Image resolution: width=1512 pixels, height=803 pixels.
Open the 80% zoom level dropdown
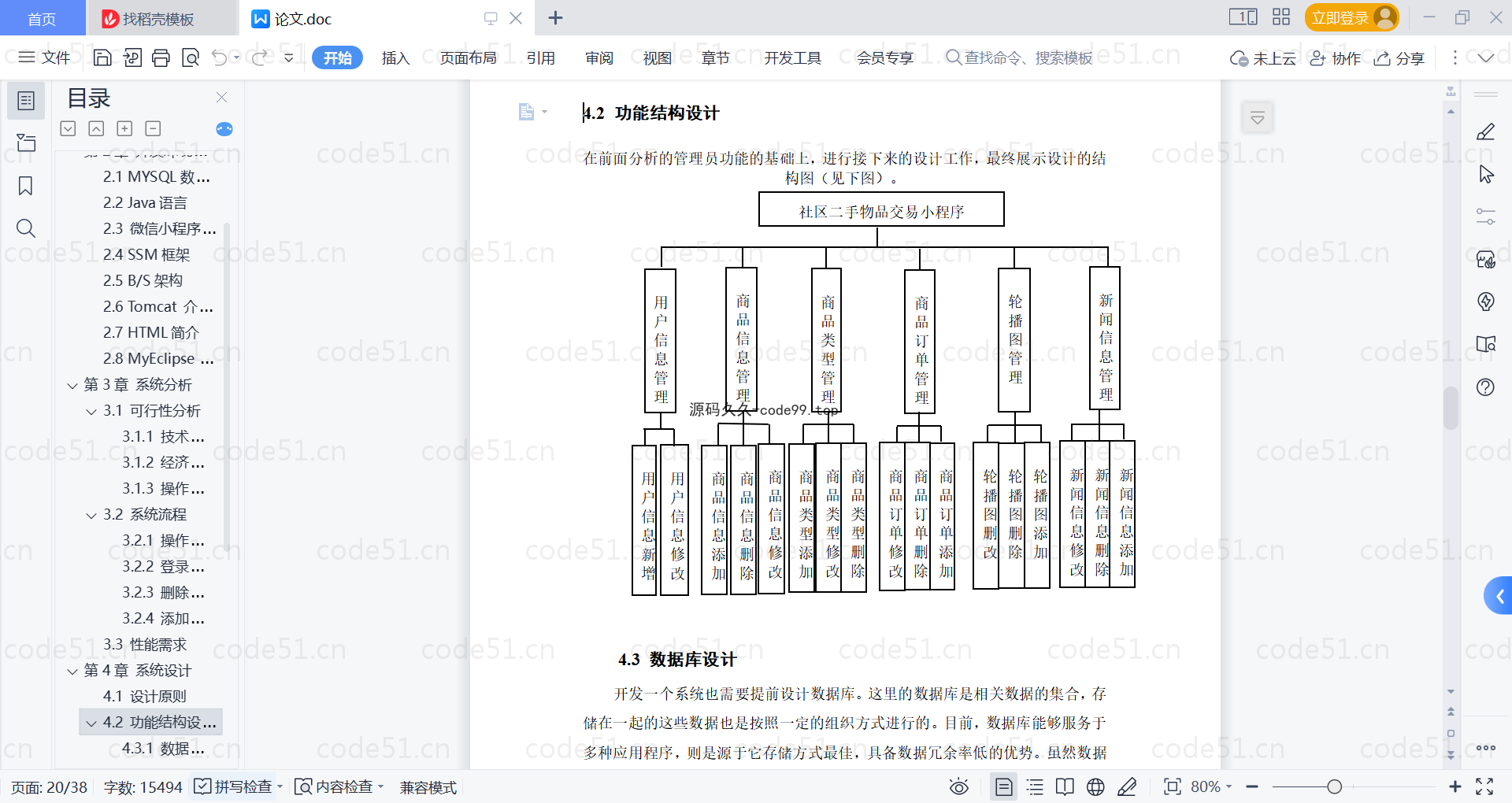(1211, 786)
